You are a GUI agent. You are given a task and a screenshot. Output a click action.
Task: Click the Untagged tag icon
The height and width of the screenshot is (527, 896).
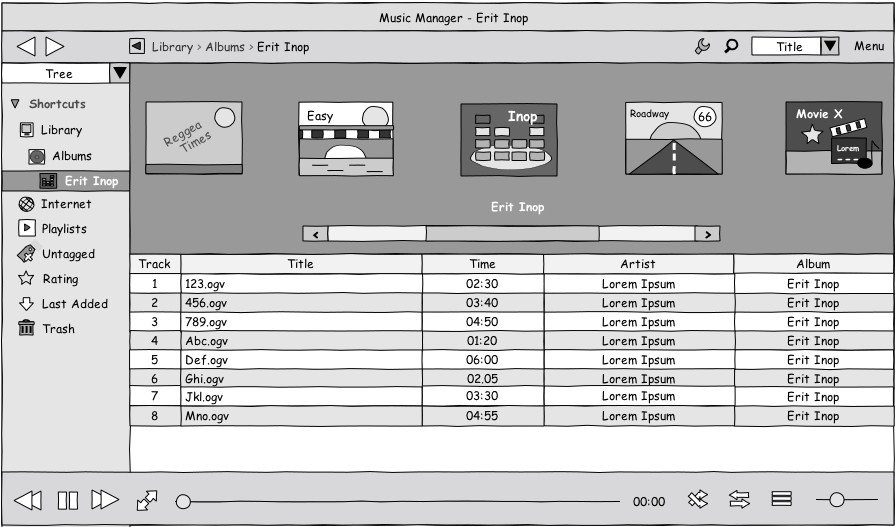point(26,253)
